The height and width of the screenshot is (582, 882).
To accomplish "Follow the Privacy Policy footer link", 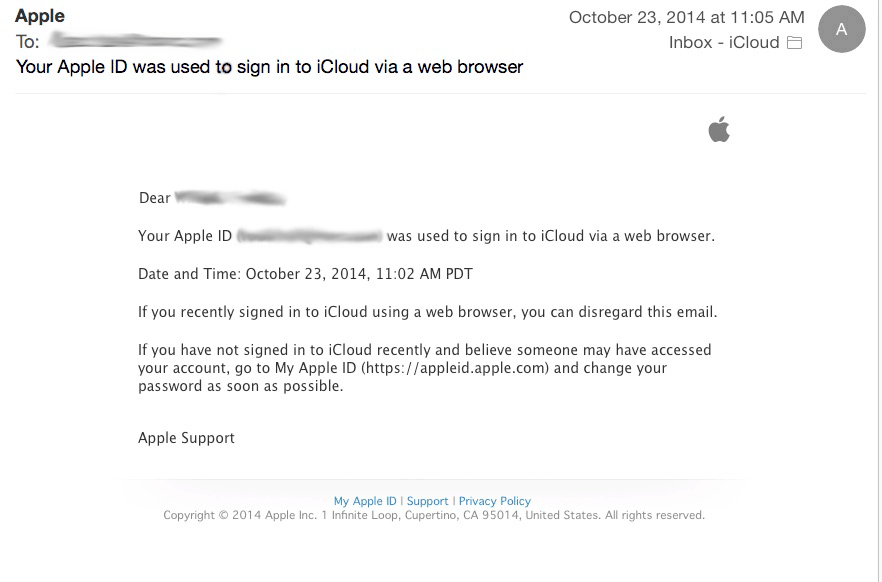I will tap(495, 501).
